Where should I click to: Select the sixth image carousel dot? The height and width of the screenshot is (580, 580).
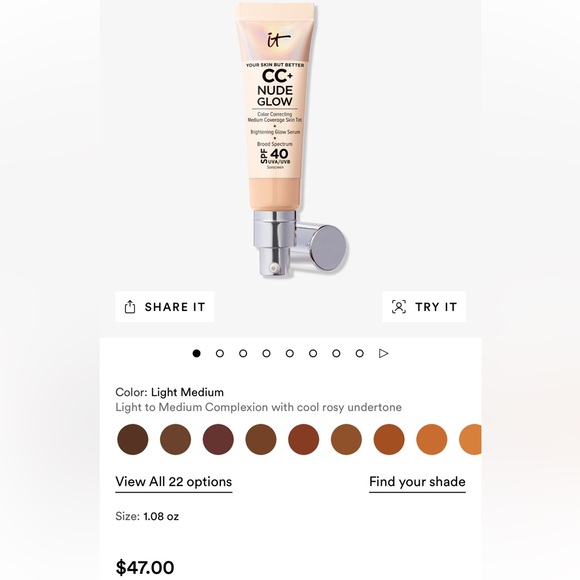(313, 353)
